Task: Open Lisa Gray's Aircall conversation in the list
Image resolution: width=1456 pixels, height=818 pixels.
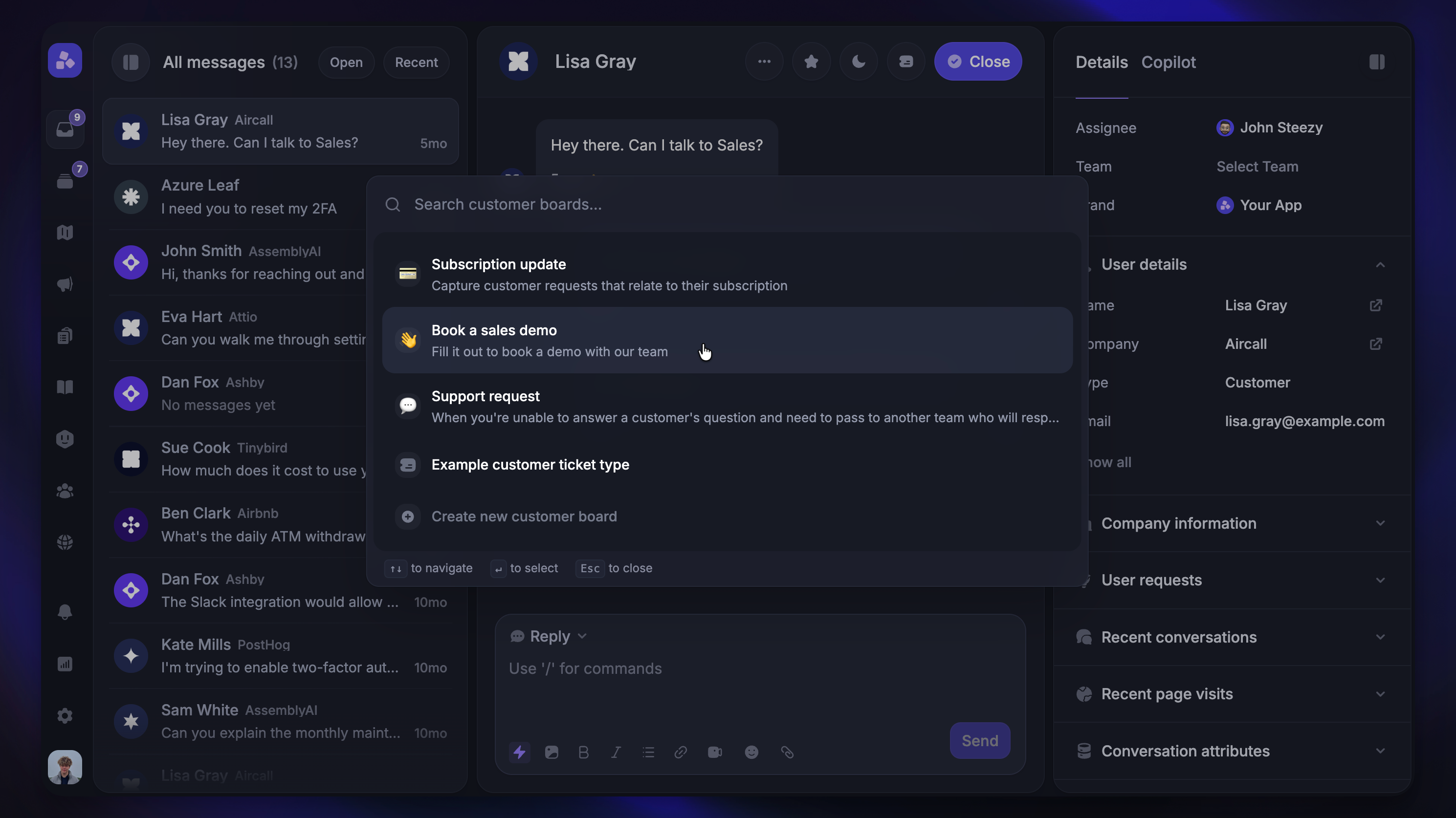Action: 280,131
